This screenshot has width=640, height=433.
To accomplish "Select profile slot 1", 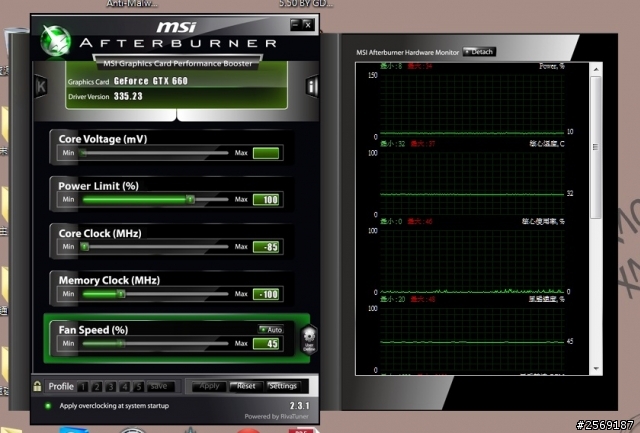I will pyautogui.click(x=83, y=386).
